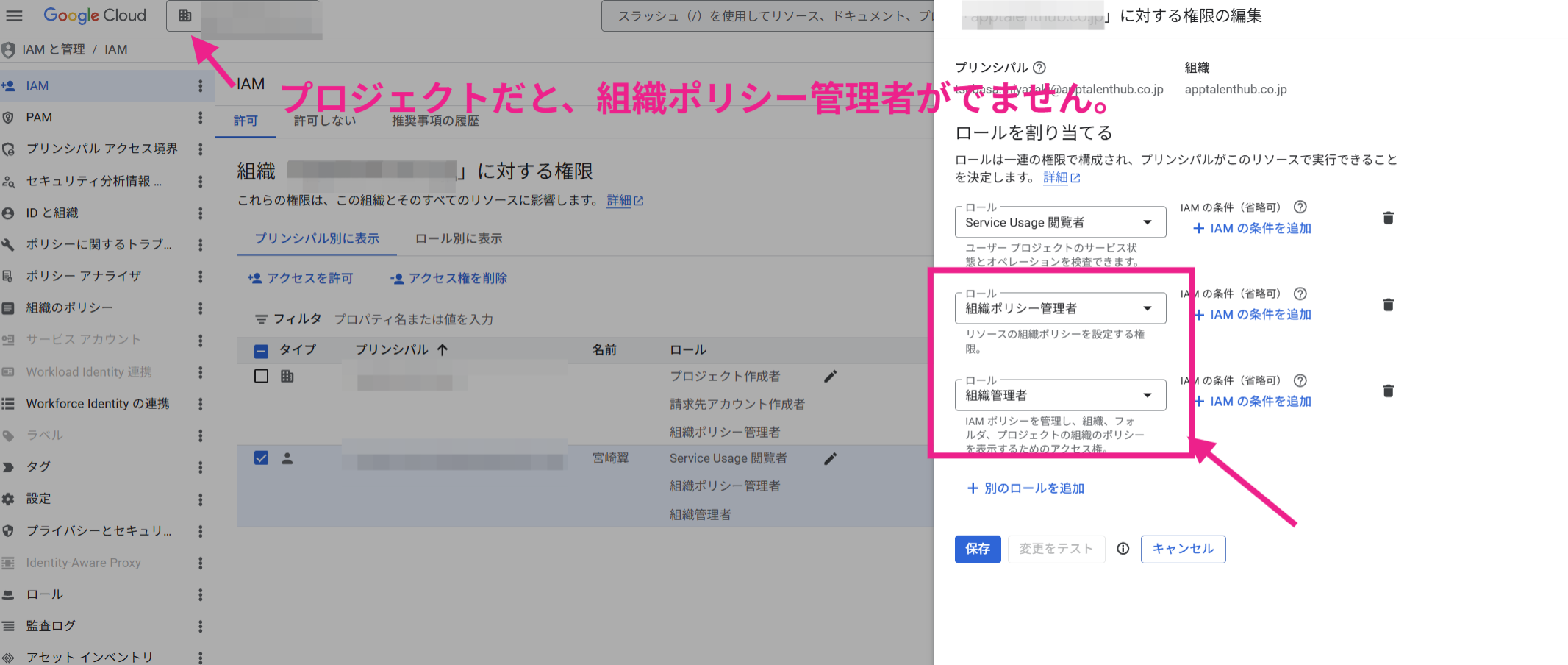The height and width of the screenshot is (665, 1568).
Task: Delete the 組織ポリシー管理者 role with trash icon
Action: [x=1388, y=305]
